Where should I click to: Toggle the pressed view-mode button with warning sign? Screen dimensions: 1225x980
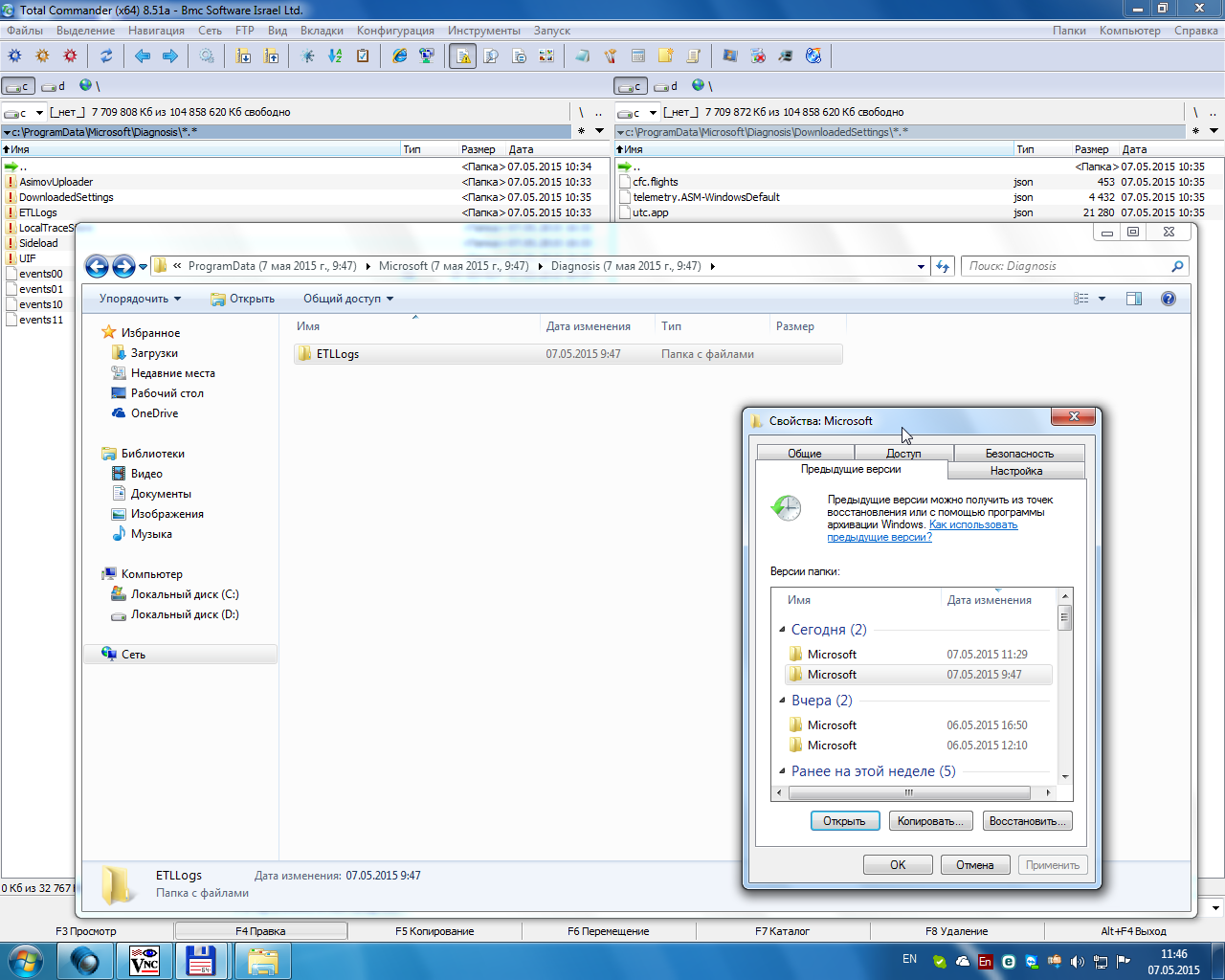[463, 56]
